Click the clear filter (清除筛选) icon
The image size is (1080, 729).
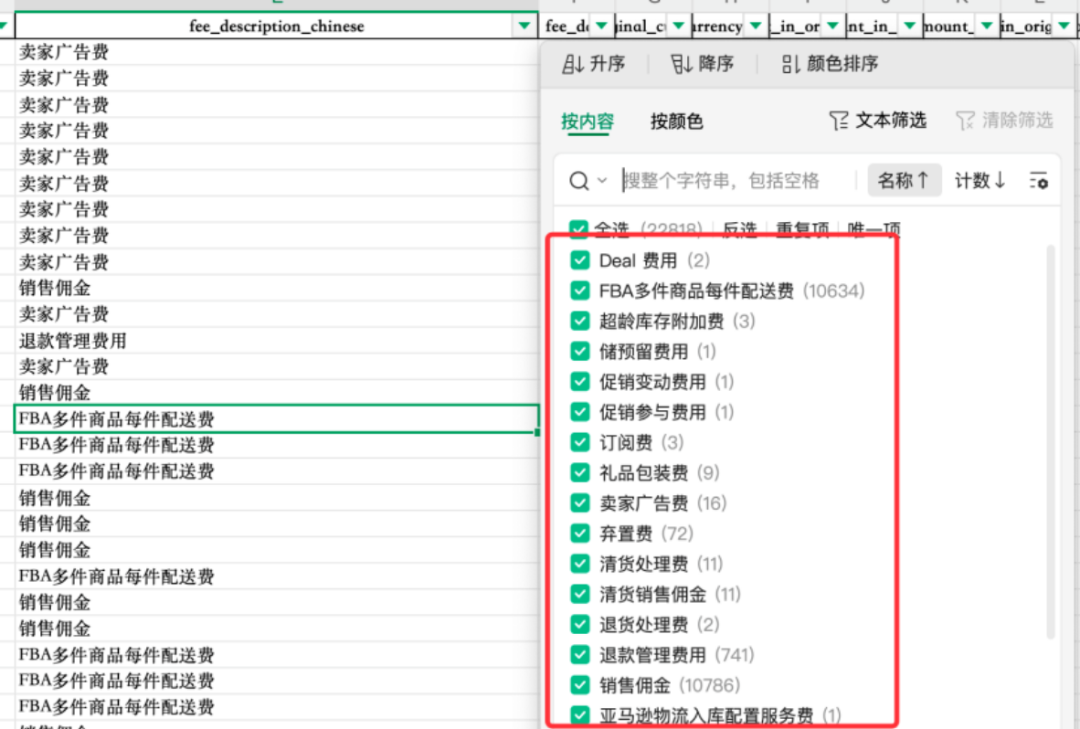point(965,119)
